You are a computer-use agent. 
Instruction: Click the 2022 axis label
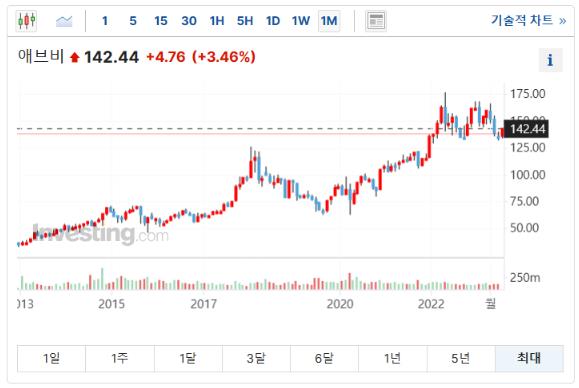[431, 304]
